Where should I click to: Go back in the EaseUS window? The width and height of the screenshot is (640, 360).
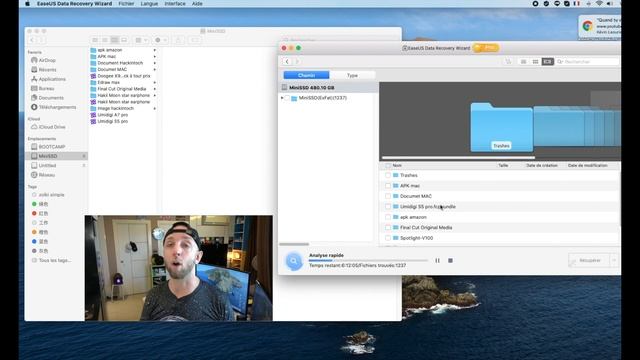coord(287,62)
